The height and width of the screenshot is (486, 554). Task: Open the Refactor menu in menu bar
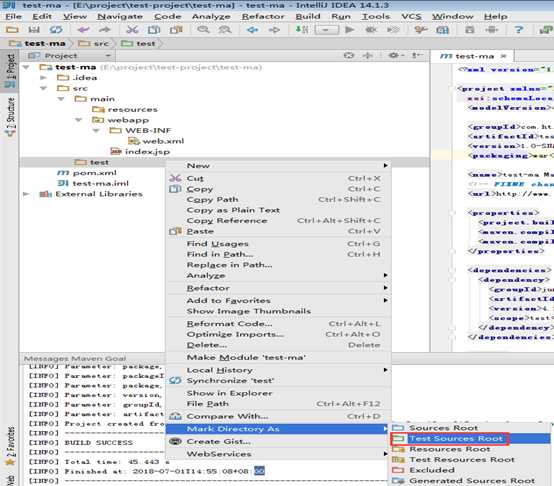[263, 16]
